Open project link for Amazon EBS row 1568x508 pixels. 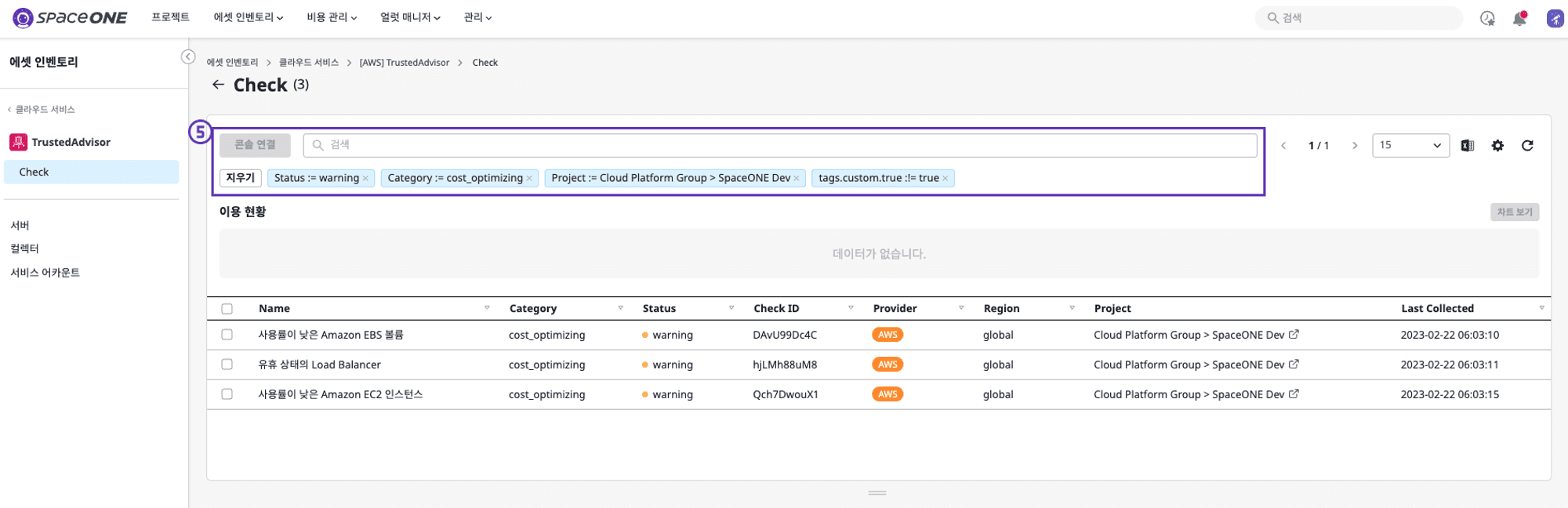coord(1294,334)
